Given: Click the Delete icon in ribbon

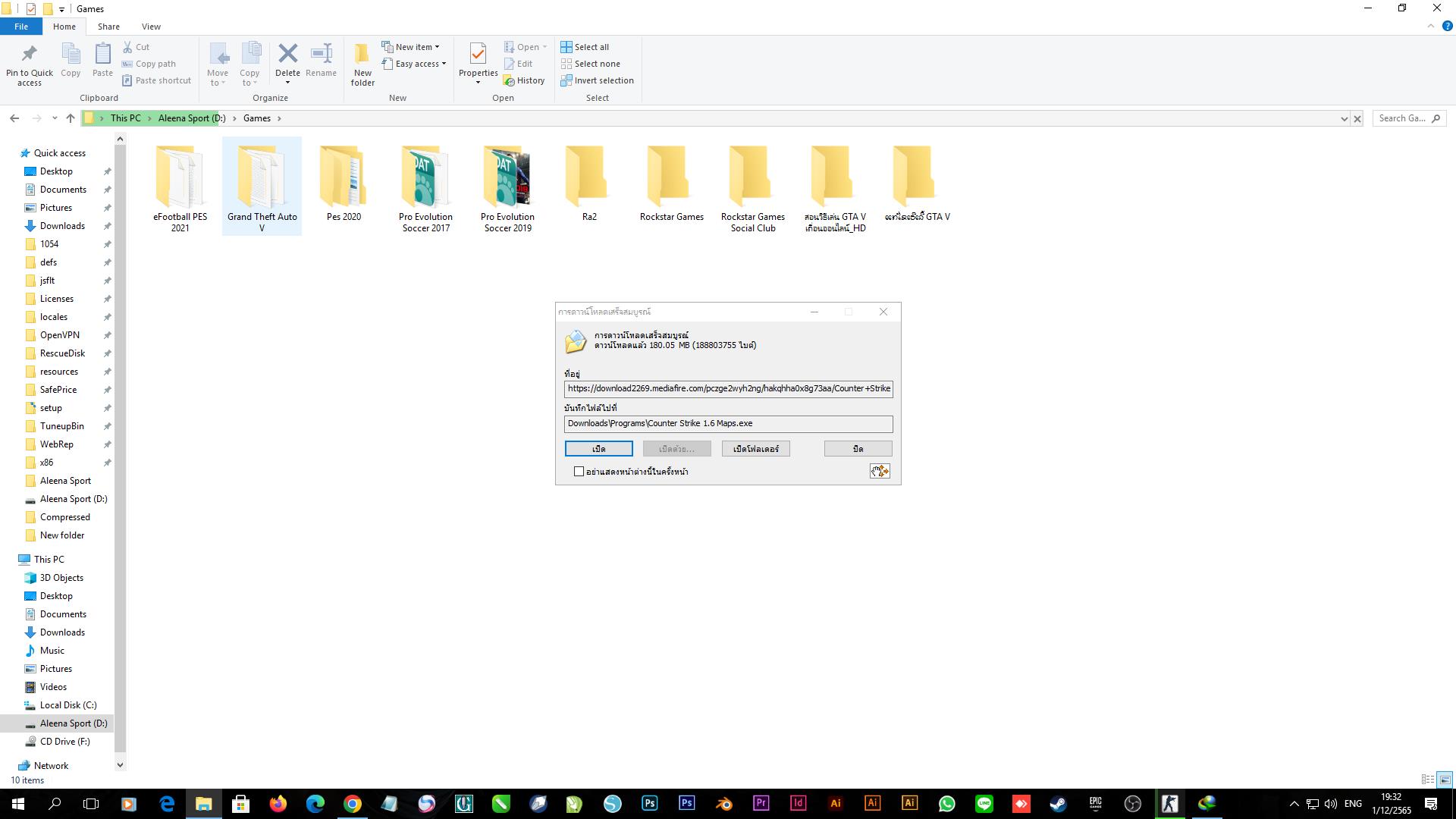Looking at the screenshot, I should coord(287,55).
